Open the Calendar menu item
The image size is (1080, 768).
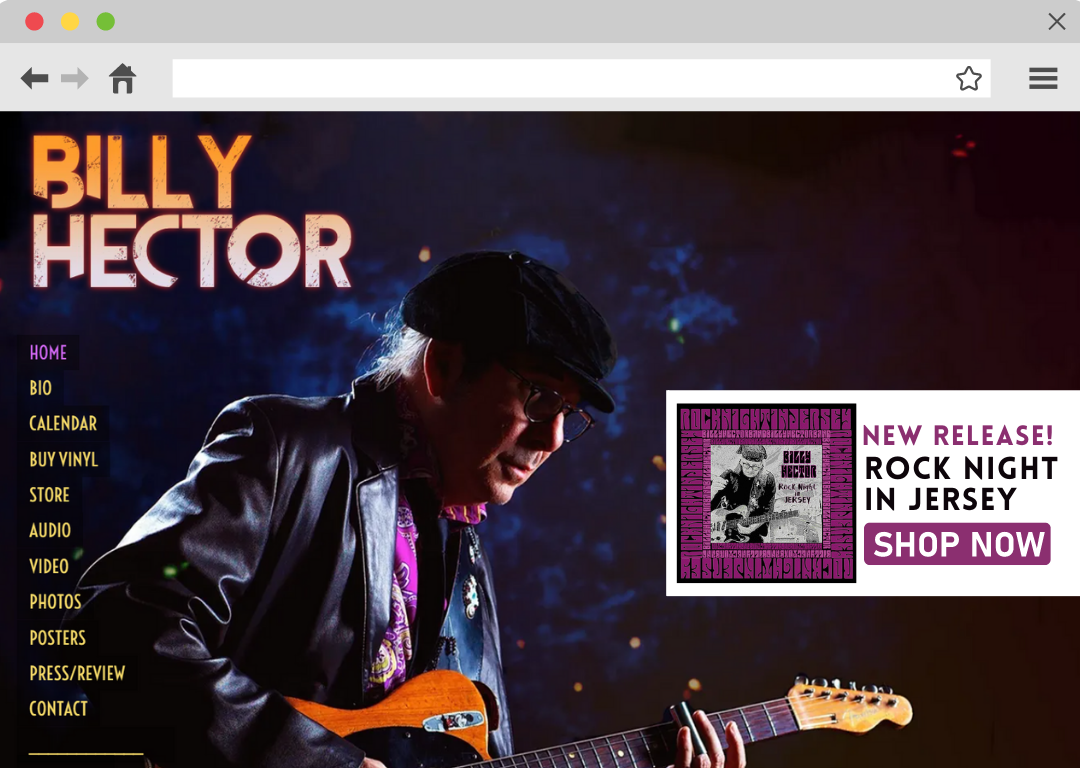(x=63, y=424)
